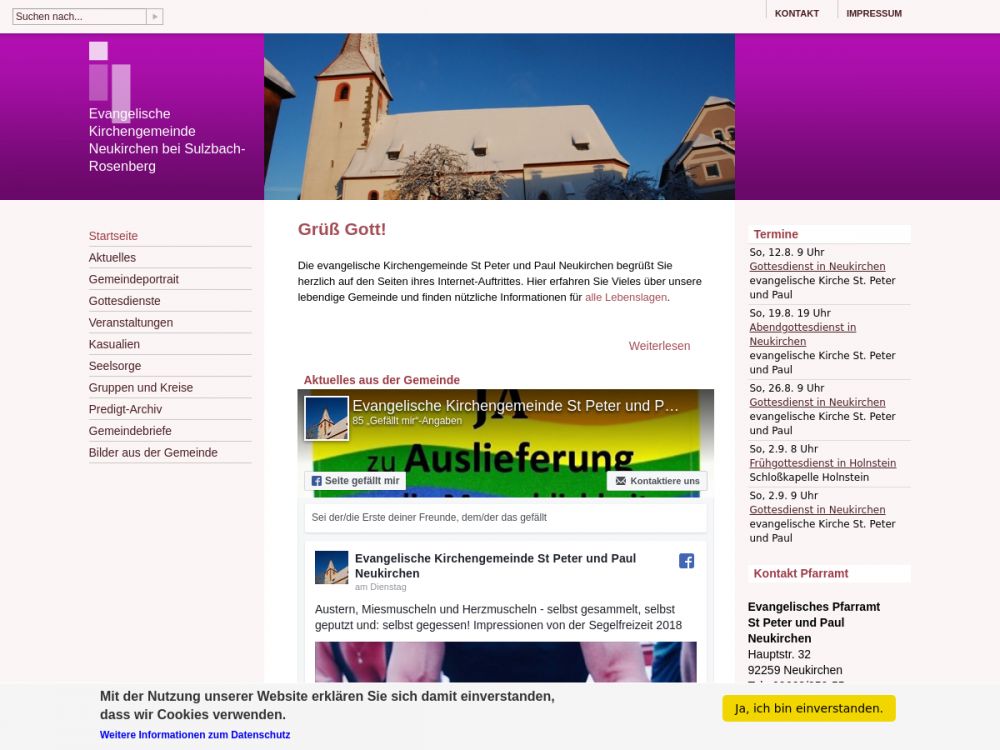Viewport: 1000px width, 750px height.
Task: Open the 'alle Lebenslagen' link
Action: (x=626, y=297)
